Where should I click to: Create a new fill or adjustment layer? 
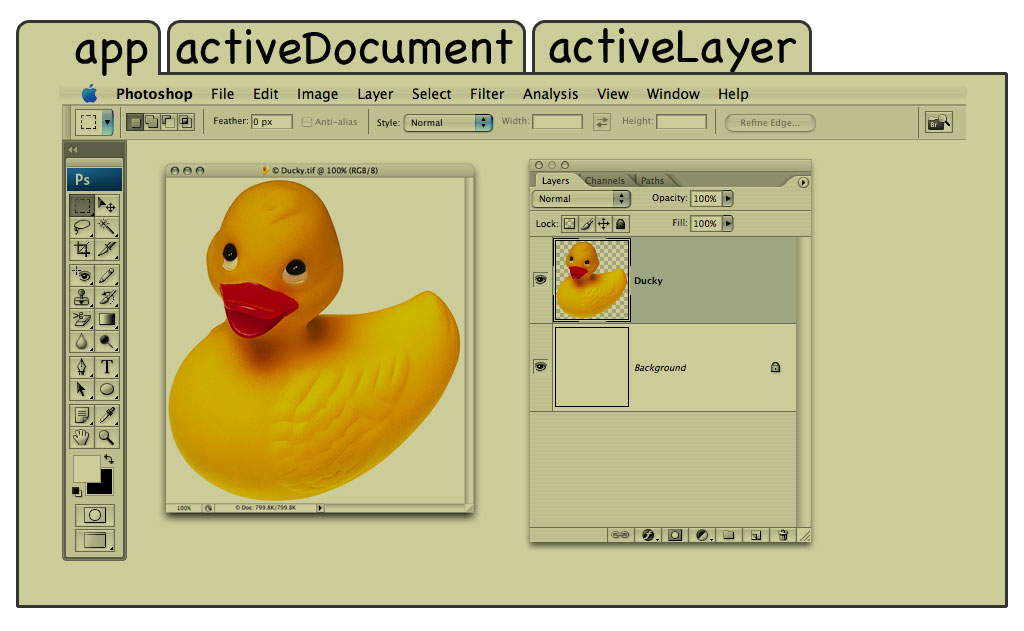(703, 535)
